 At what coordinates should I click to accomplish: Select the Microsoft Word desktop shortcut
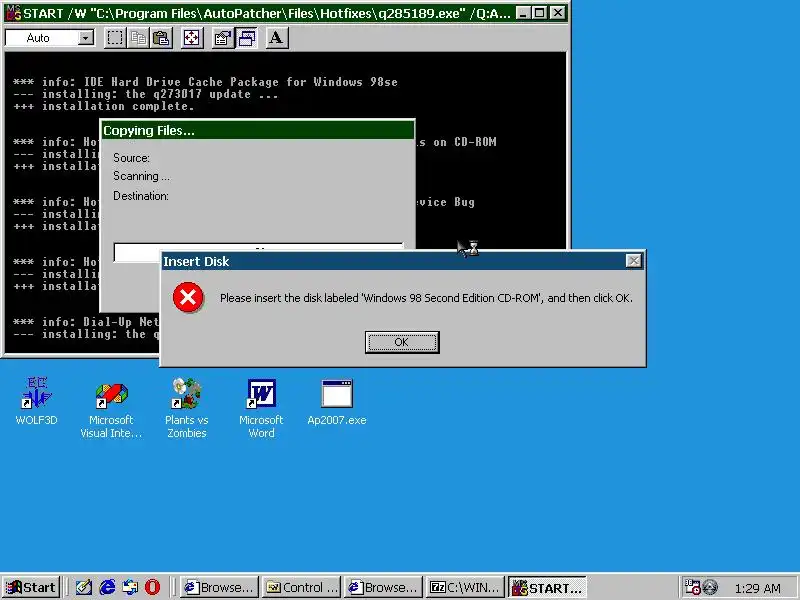coord(261,408)
